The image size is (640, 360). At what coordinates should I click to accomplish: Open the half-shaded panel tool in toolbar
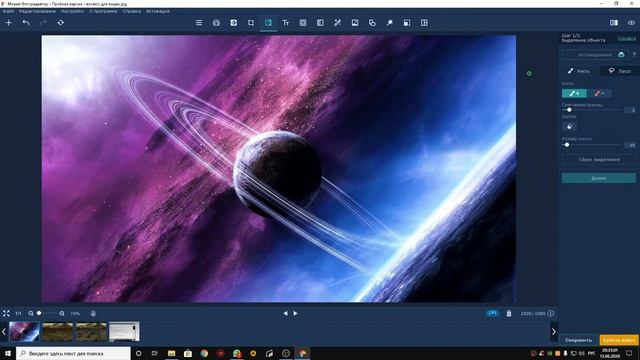pos(320,23)
